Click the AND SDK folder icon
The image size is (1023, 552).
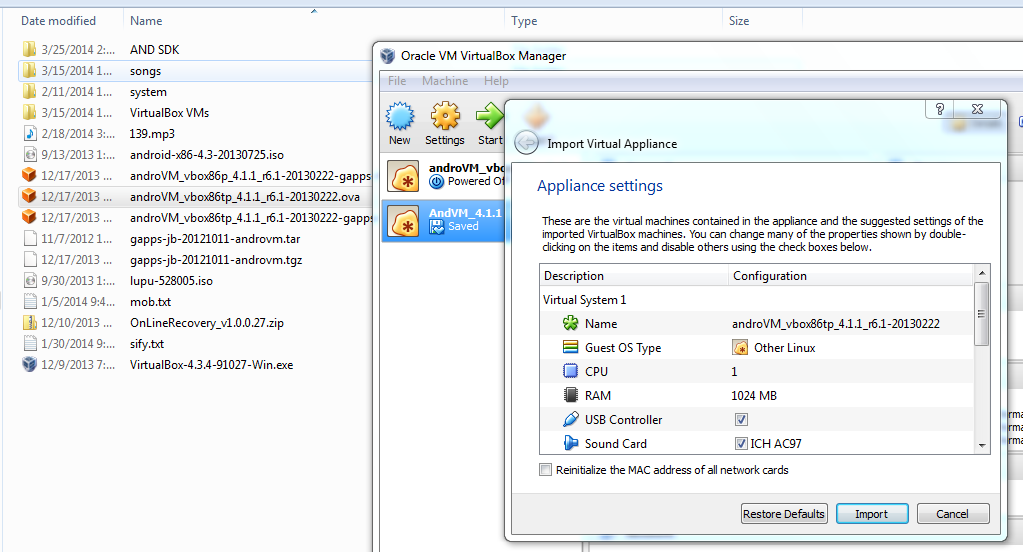pyautogui.click(x=29, y=49)
